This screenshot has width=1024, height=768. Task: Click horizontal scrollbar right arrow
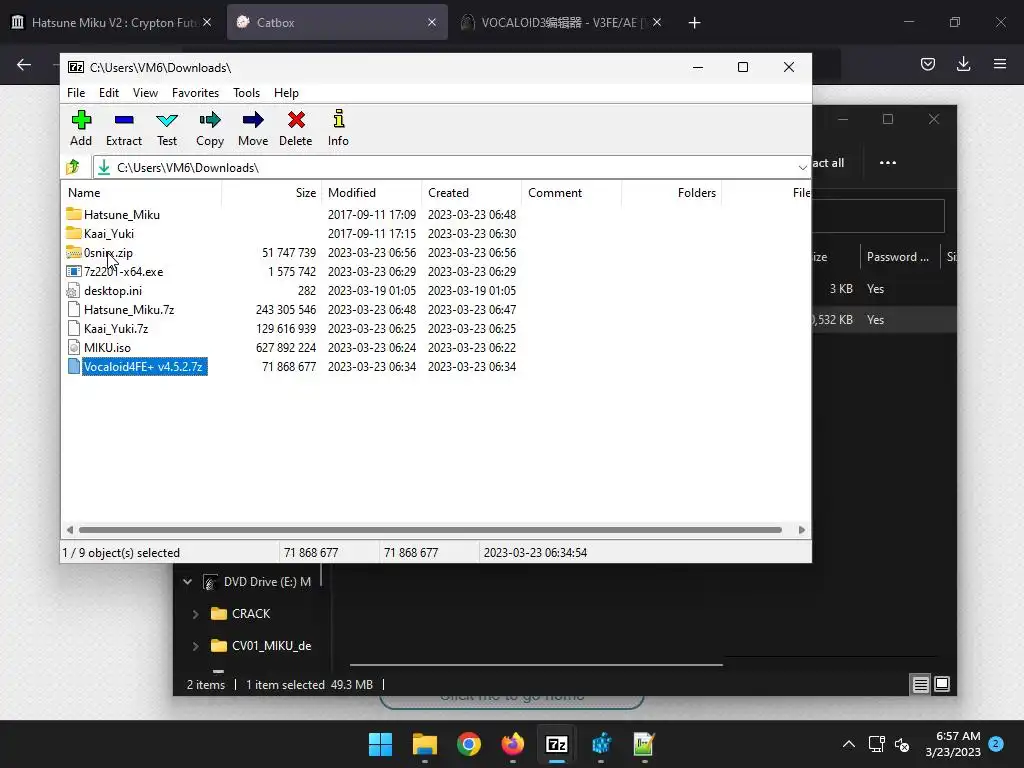pos(802,530)
